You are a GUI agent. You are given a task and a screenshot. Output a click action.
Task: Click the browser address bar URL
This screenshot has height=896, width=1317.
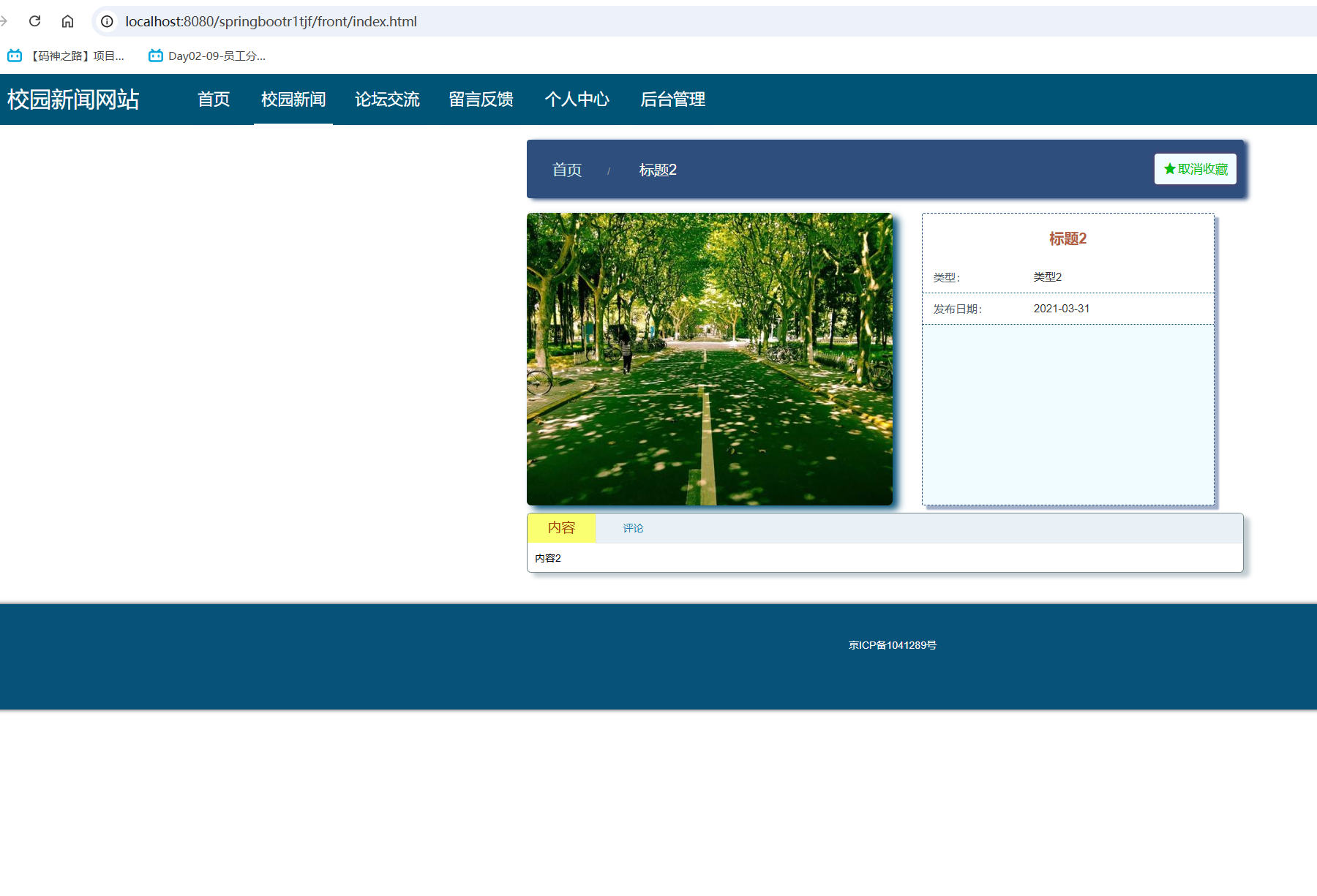[x=271, y=21]
